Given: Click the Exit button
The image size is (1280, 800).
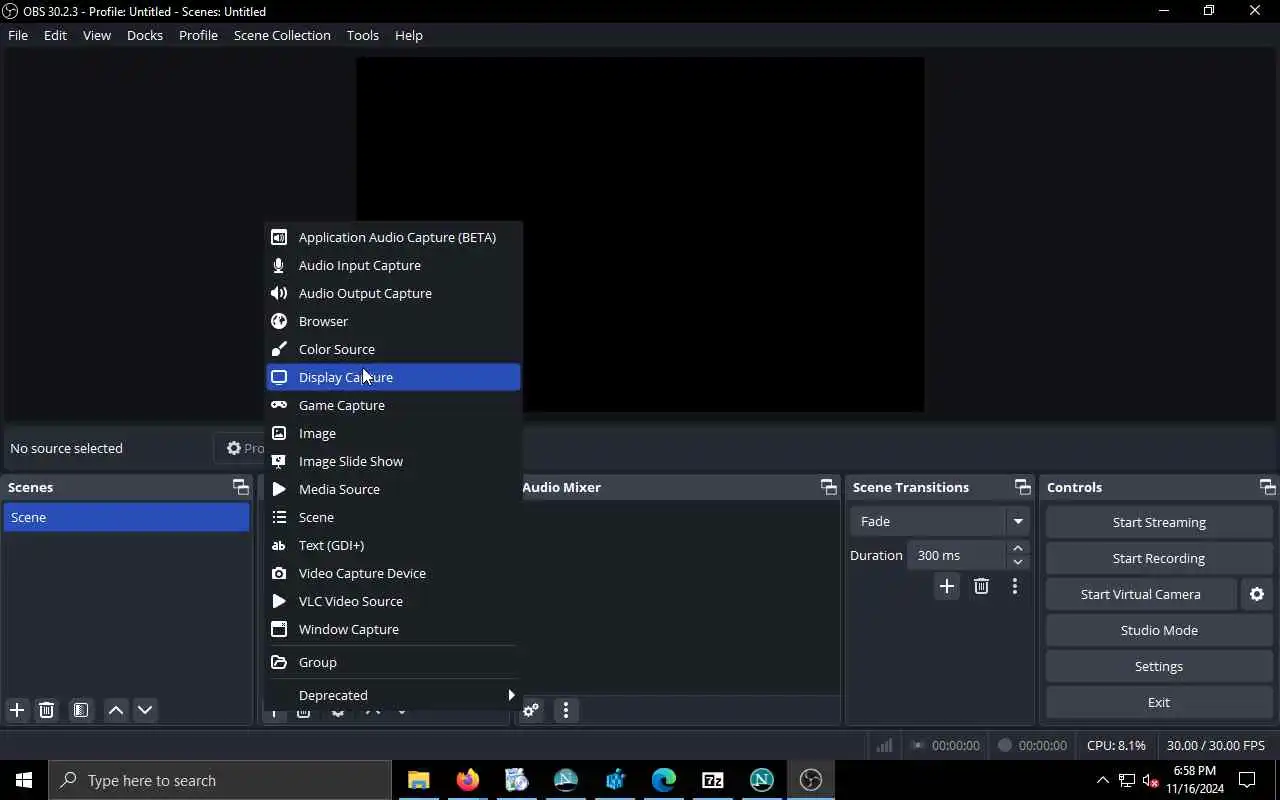Looking at the screenshot, I should point(1159,702).
